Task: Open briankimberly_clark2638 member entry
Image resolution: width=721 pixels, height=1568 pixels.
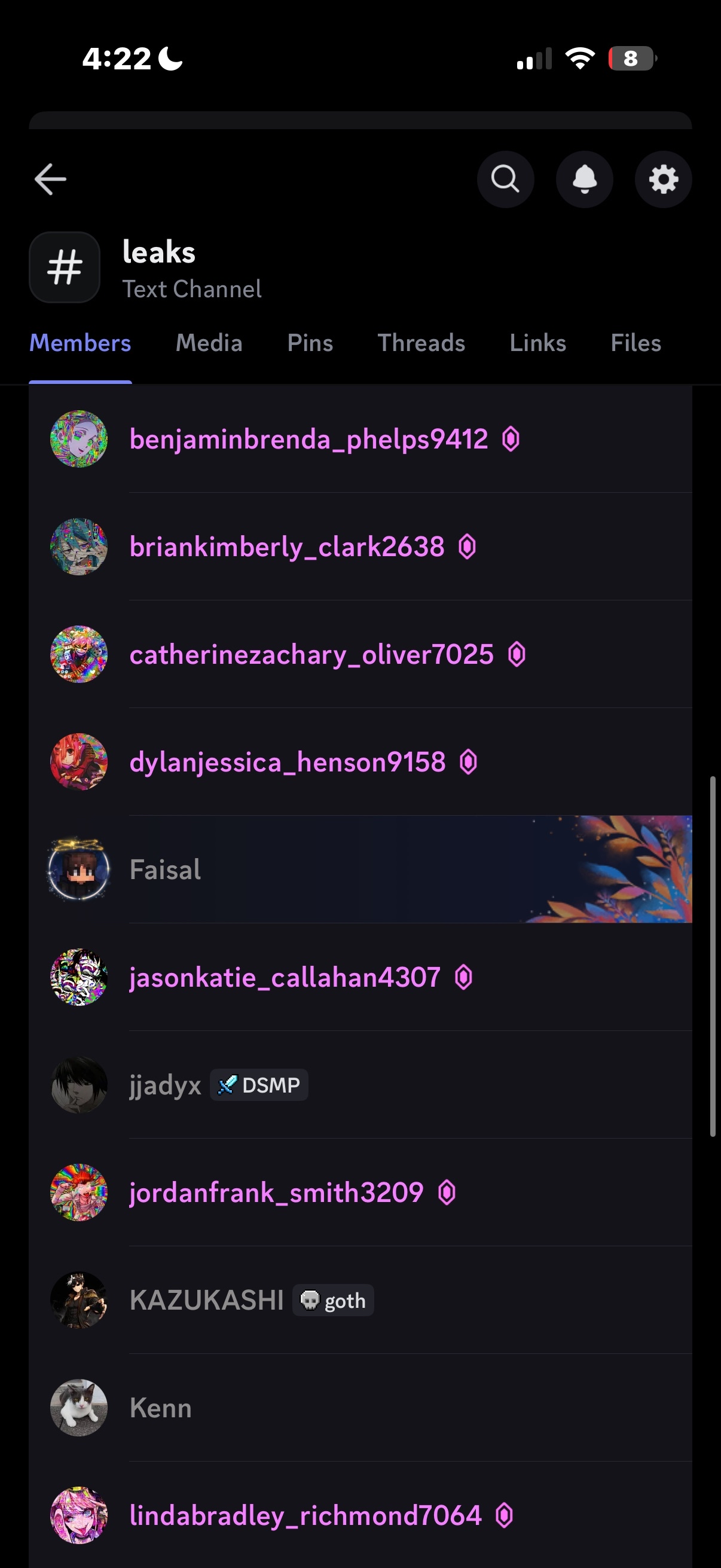Action: pyautogui.click(x=360, y=547)
